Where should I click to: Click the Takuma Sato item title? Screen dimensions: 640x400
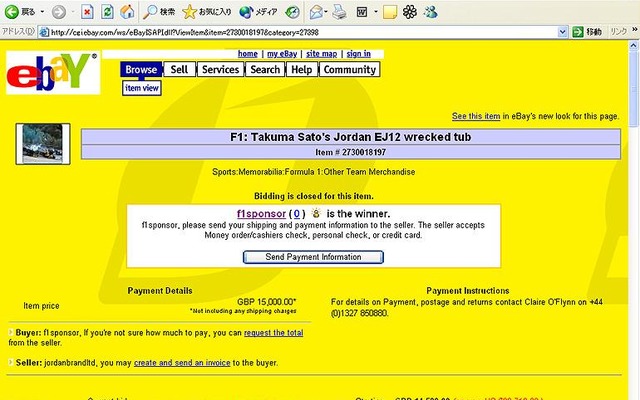coord(351,137)
